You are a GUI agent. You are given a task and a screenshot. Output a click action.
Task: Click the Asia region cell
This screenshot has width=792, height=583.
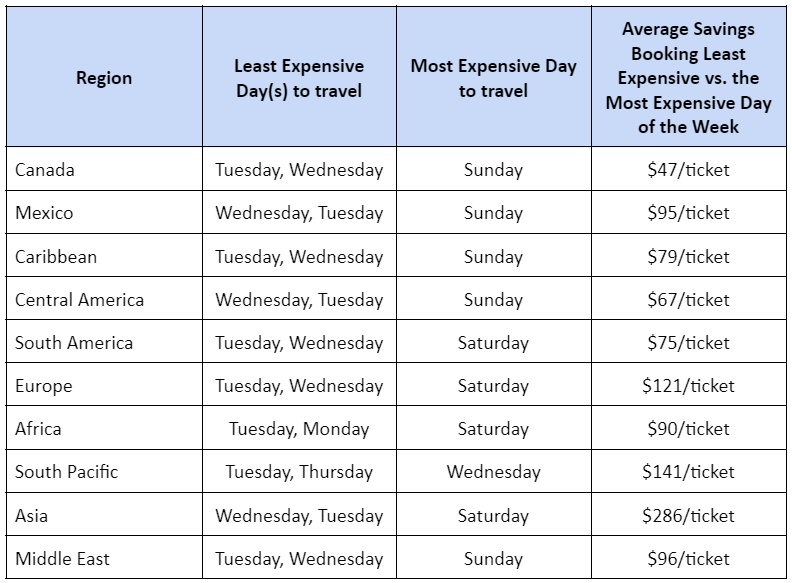pos(32,516)
